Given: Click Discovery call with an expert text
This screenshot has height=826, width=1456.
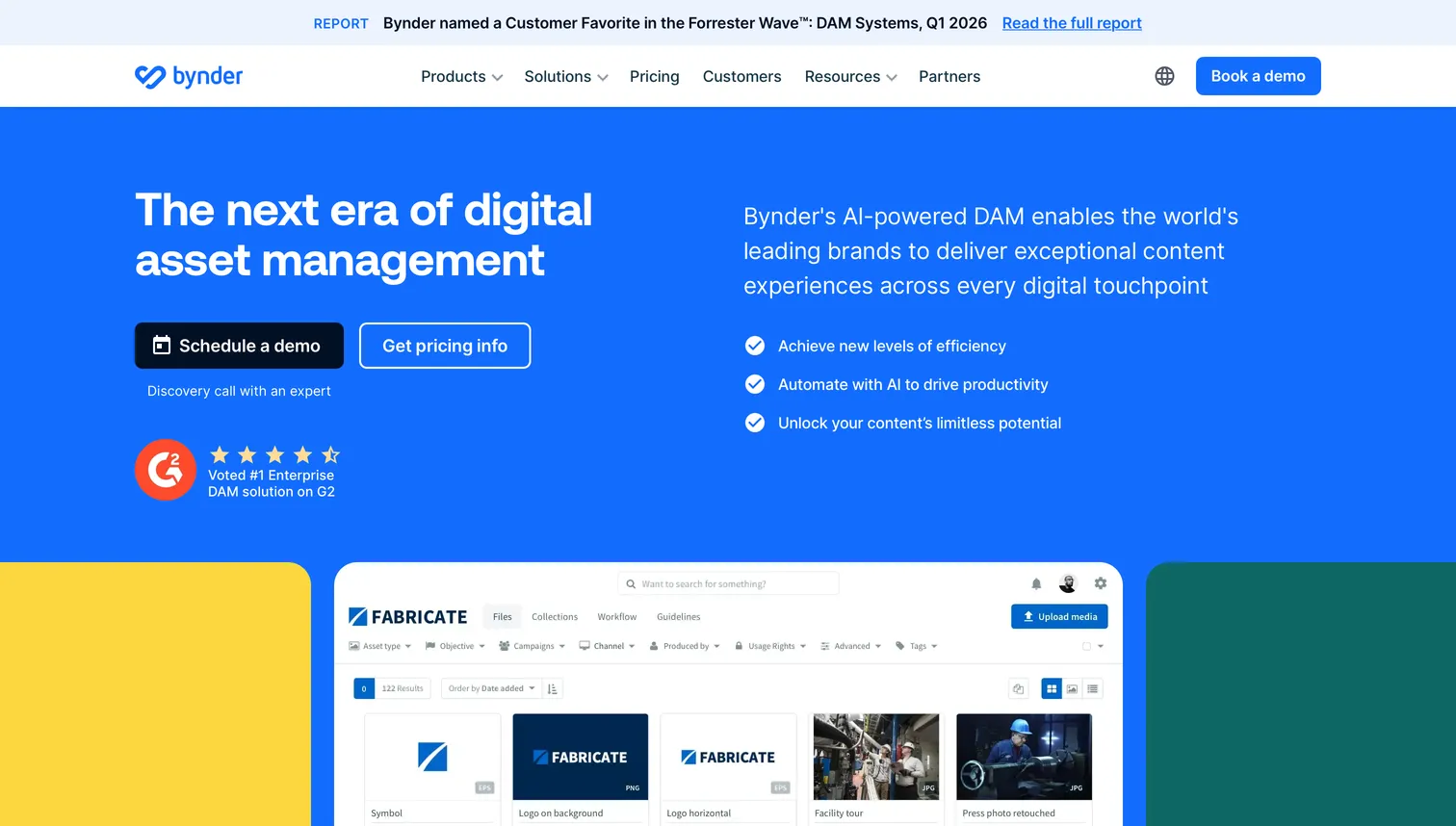Looking at the screenshot, I should (239, 391).
